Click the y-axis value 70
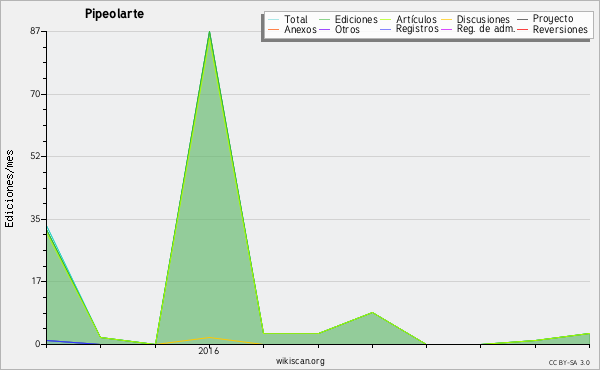This screenshot has width=600, height=370. click(x=35, y=94)
